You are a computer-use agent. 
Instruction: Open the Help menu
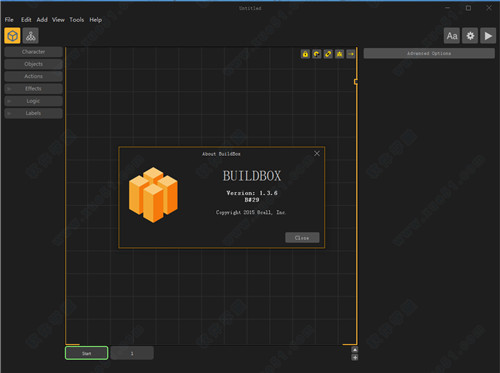click(96, 20)
